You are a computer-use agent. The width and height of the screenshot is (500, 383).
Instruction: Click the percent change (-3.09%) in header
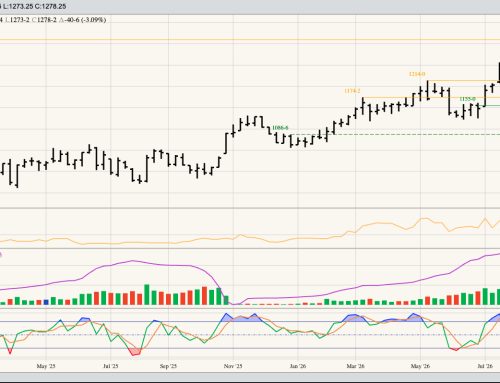(93, 20)
